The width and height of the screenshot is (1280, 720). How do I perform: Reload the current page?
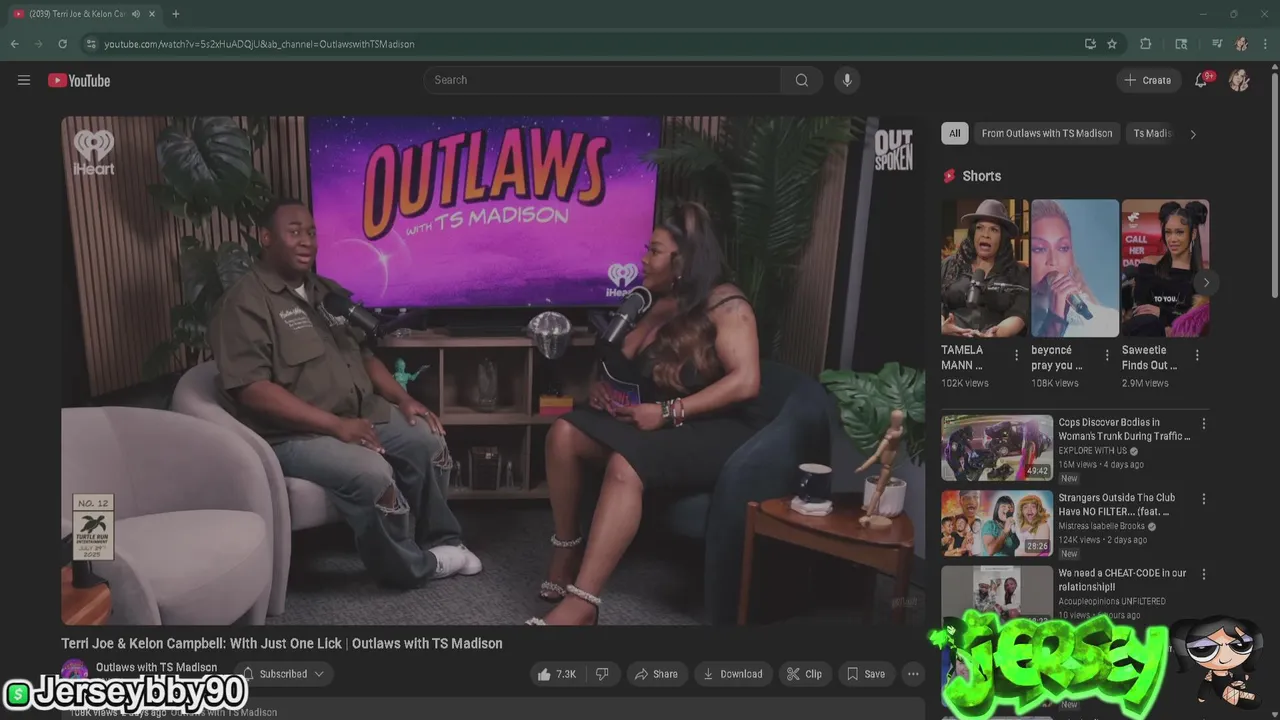(x=62, y=44)
